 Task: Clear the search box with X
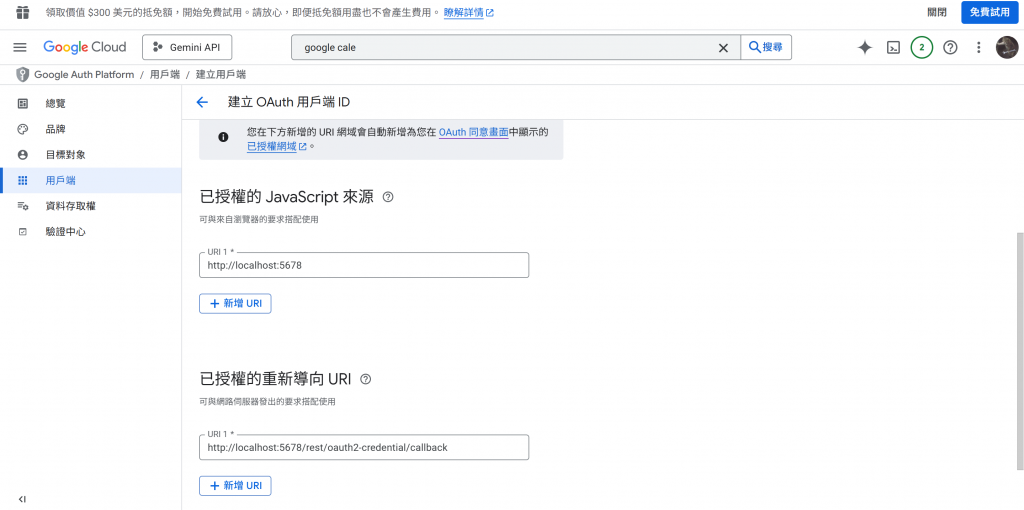coord(723,48)
